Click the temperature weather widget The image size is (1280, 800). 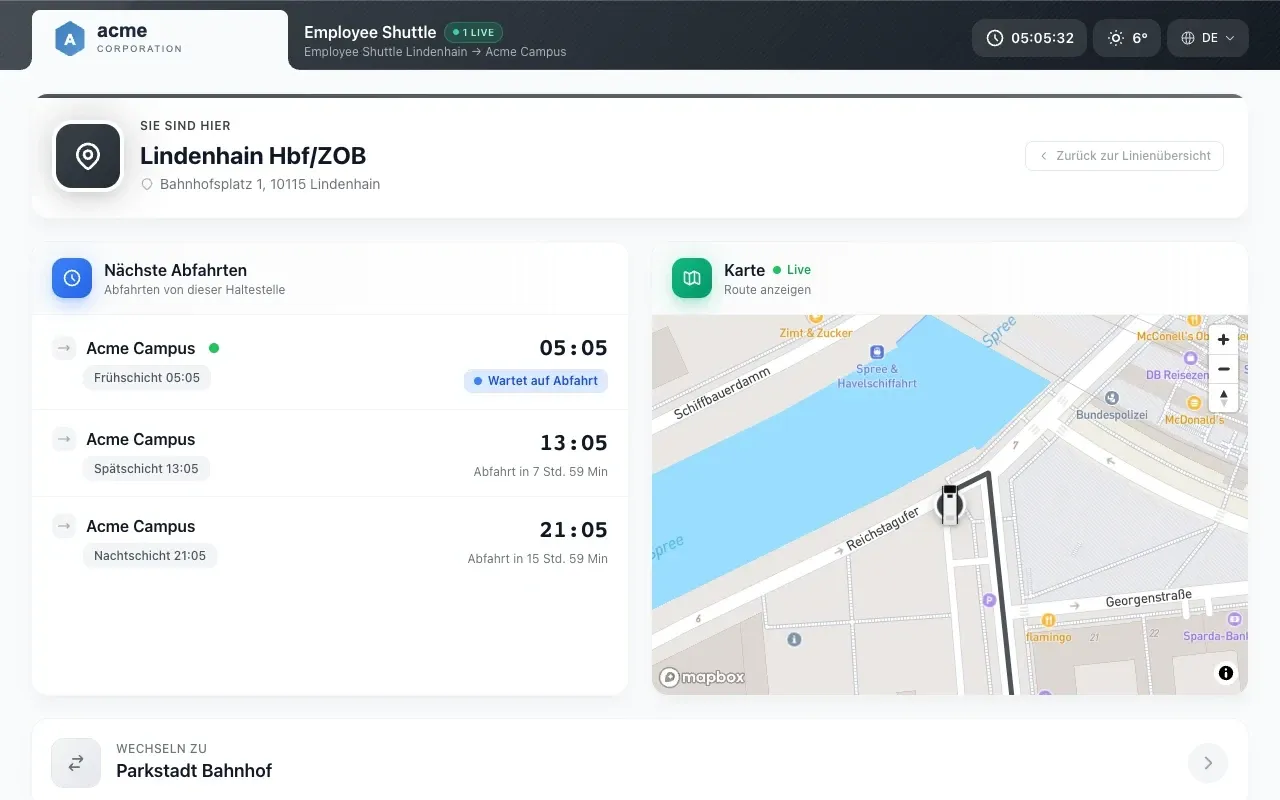coord(1127,38)
